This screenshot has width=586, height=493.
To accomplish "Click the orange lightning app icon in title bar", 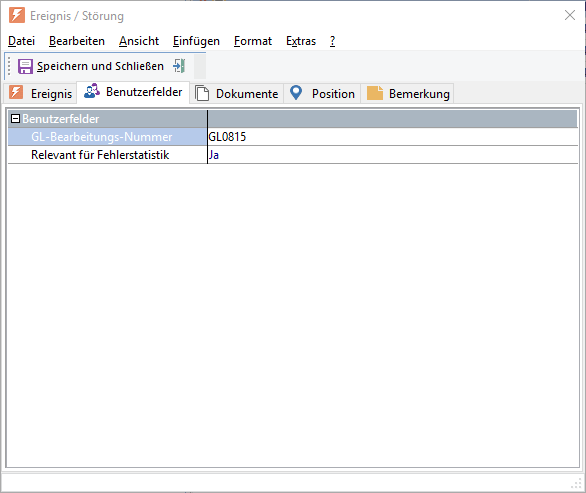I will click(17, 15).
